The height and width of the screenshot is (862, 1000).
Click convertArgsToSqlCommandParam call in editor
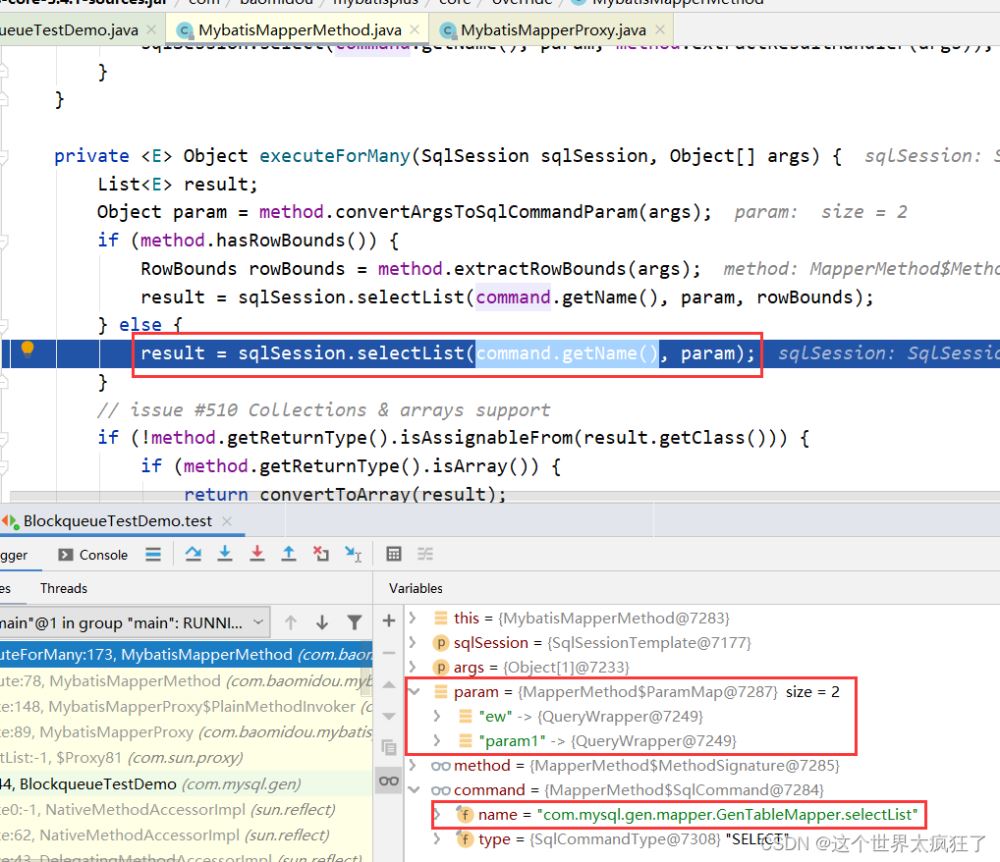(486, 212)
